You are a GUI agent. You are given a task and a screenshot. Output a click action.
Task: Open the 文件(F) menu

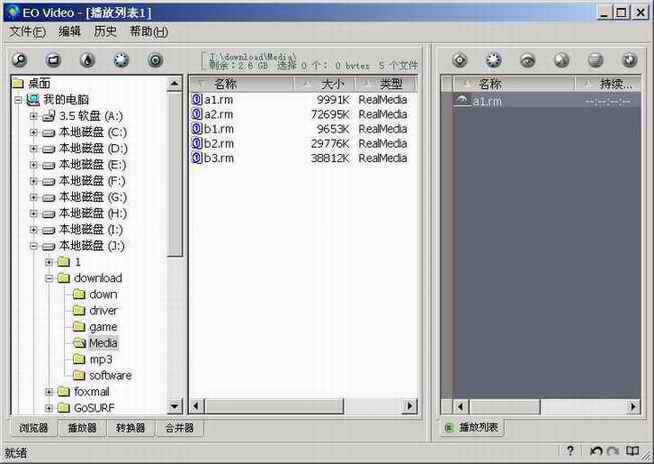click(27, 32)
